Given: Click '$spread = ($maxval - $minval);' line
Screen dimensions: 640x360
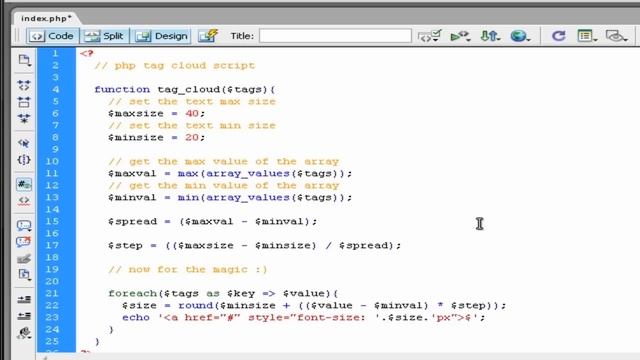Looking at the screenshot, I should [213, 222].
